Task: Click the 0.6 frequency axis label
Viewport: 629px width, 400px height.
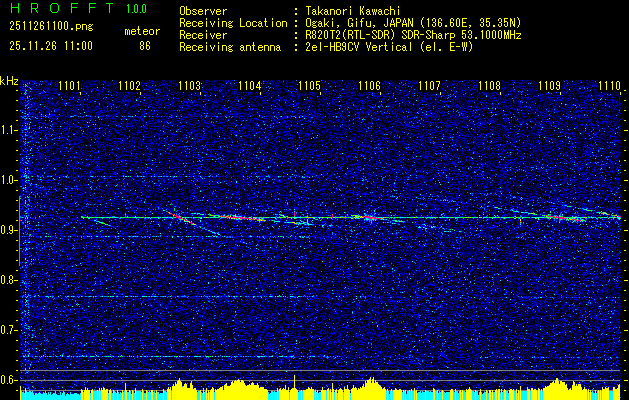Action: [8, 380]
